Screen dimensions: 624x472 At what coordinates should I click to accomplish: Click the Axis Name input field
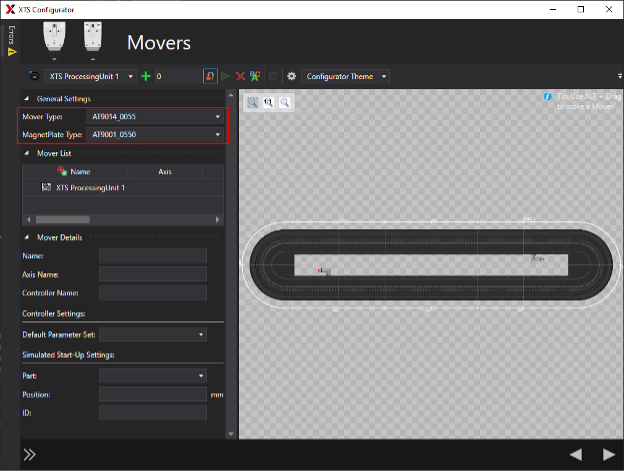(x=153, y=274)
